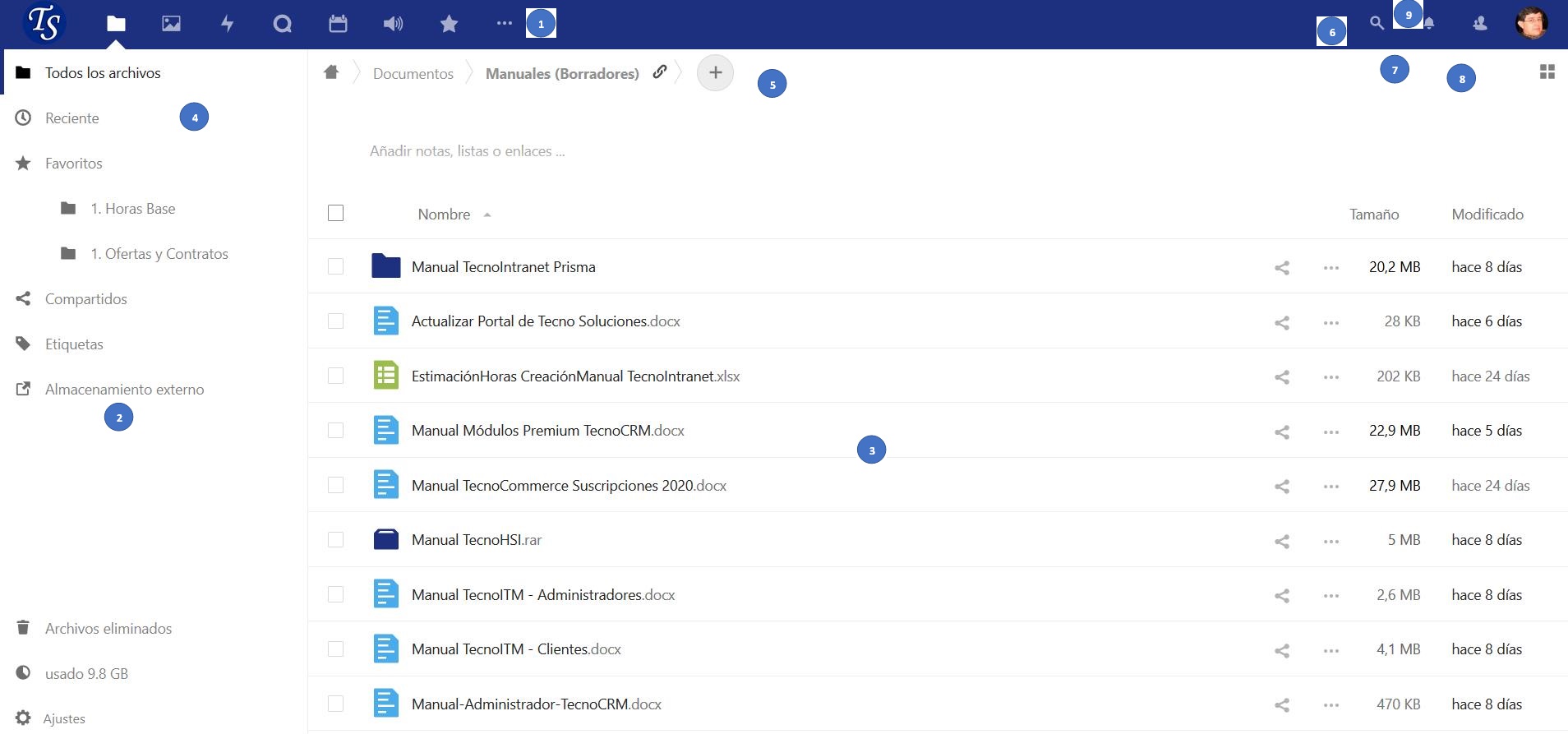
Task: Open the Contacts icon in header
Action: [x=1479, y=24]
